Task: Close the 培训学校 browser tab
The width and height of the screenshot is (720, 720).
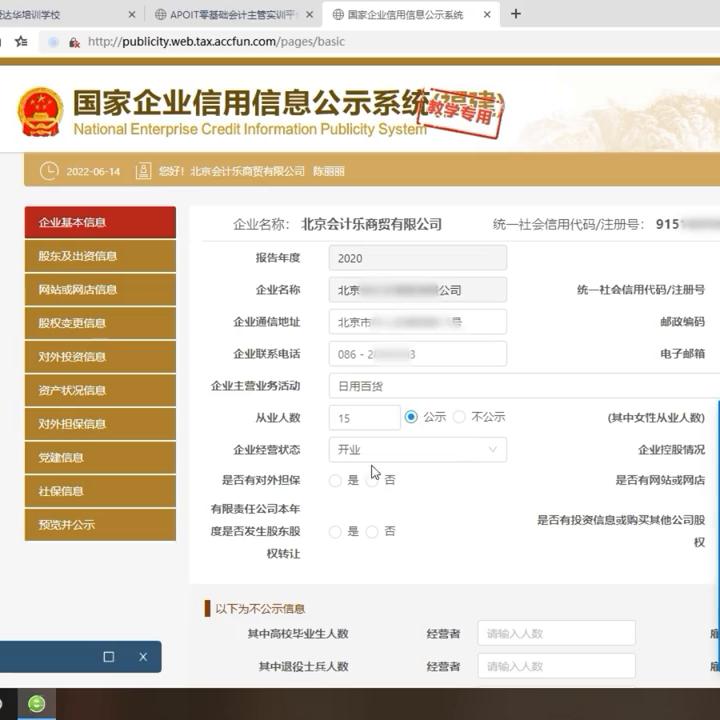Action: [132, 15]
